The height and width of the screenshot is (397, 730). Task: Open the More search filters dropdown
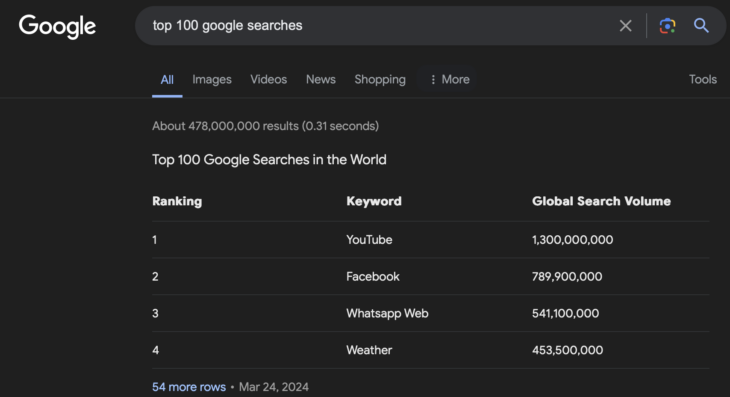pyautogui.click(x=448, y=80)
